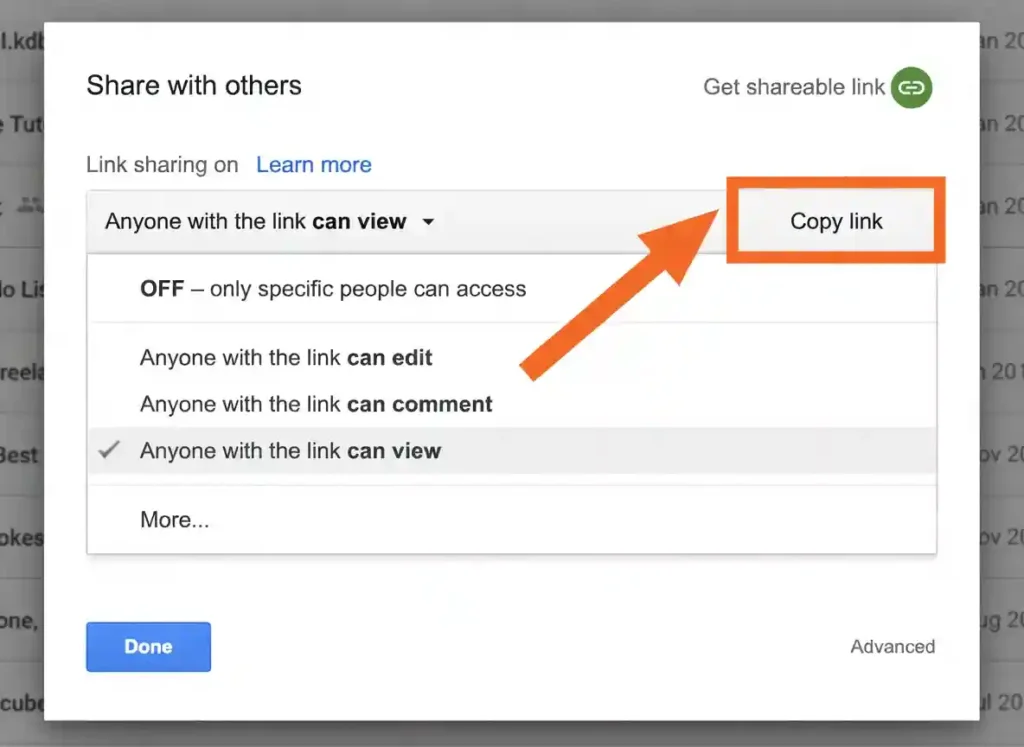Select OFF – only specific people can access
The height and width of the screenshot is (747, 1024).
512,289
